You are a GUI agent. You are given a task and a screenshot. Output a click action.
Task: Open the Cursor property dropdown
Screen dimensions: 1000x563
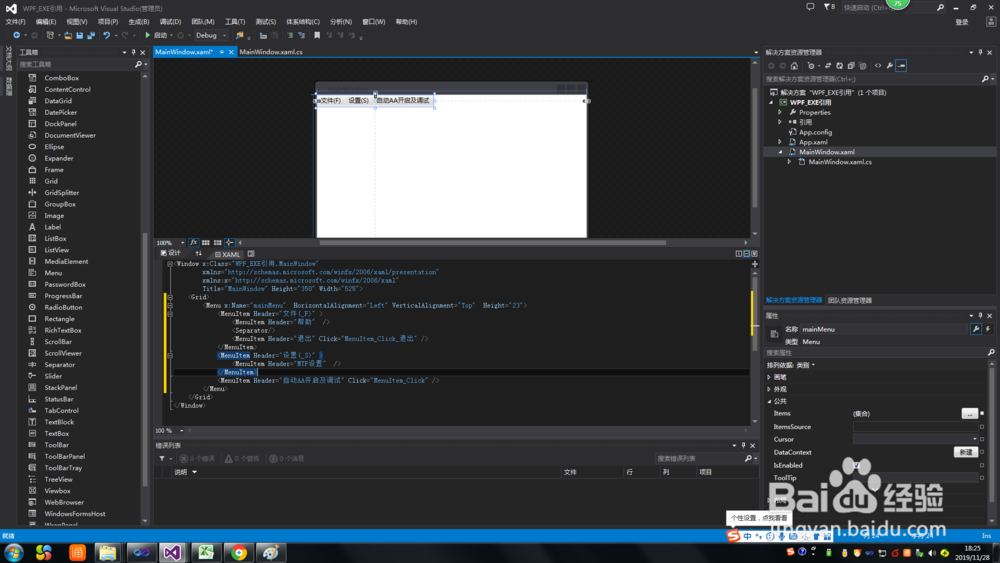pos(974,439)
